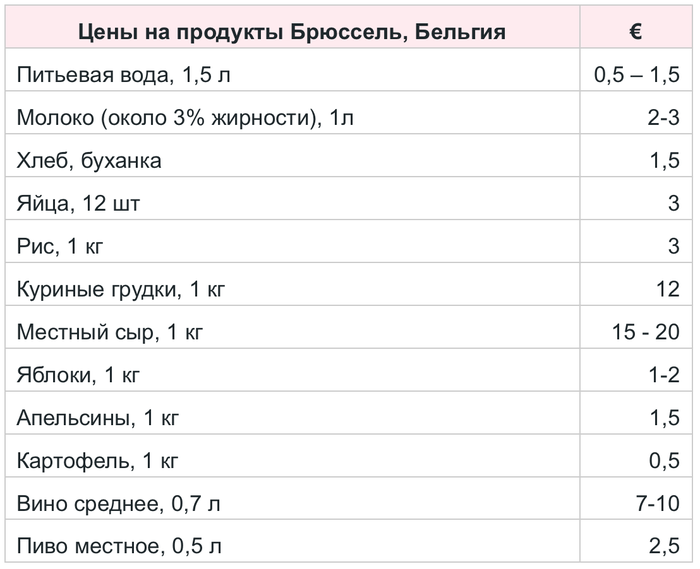Click the "Пиво местное, 0,5 л" label
The width and height of the screenshot is (700, 569).
click(x=119, y=547)
